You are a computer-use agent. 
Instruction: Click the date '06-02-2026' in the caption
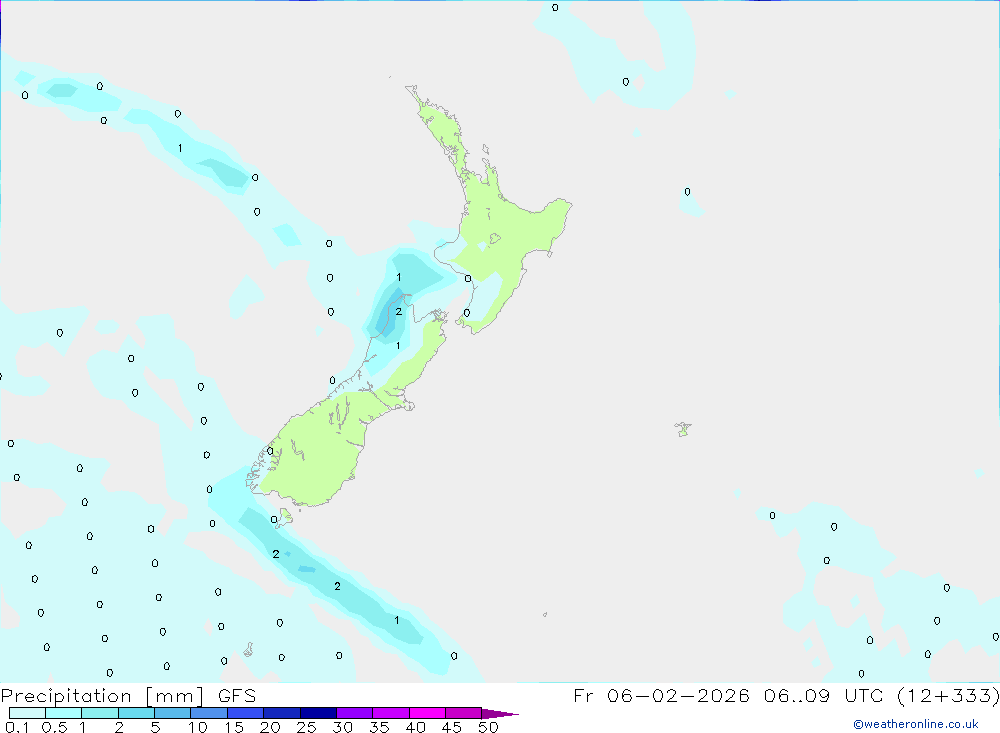tap(678, 695)
